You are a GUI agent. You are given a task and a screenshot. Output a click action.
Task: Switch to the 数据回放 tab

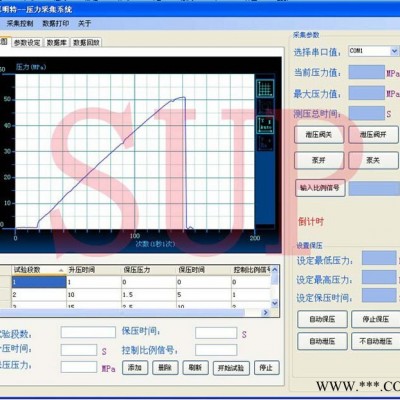86,43
